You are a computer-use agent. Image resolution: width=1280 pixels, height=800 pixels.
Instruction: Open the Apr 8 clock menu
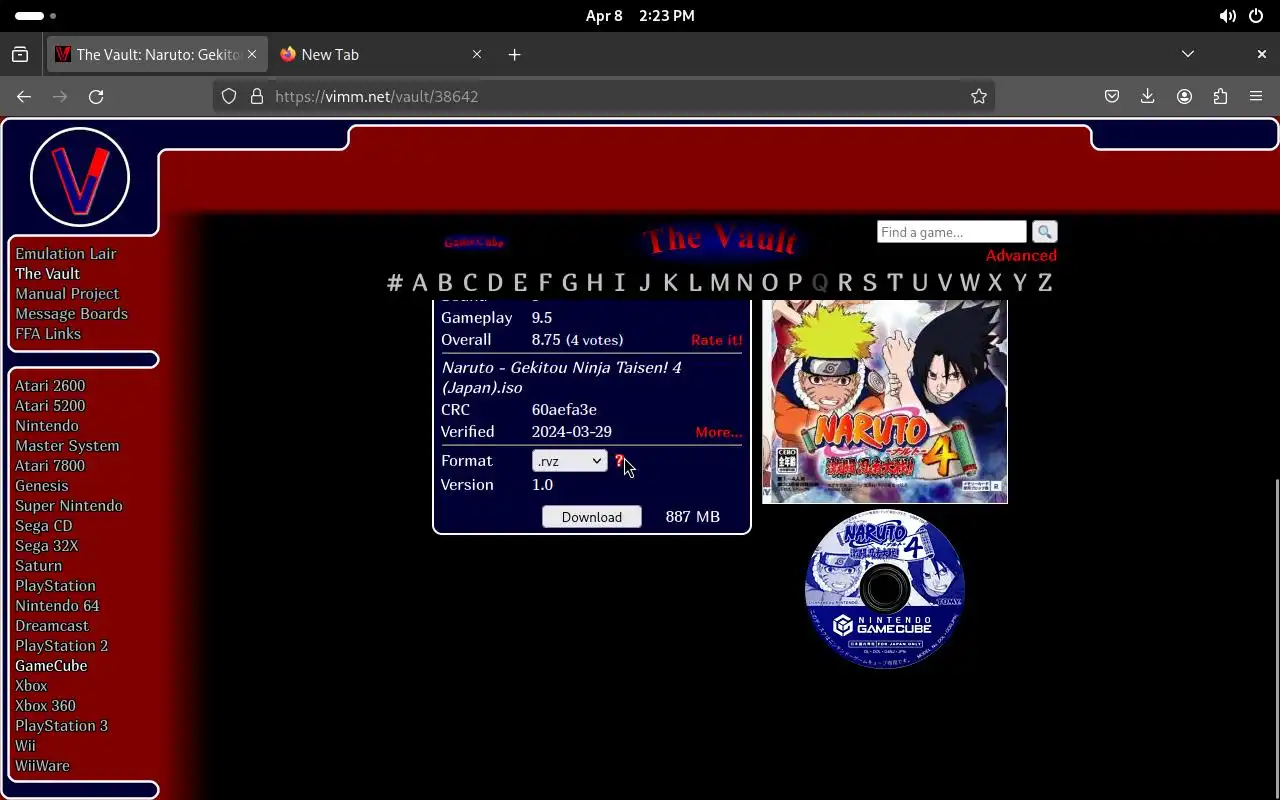[640, 16]
